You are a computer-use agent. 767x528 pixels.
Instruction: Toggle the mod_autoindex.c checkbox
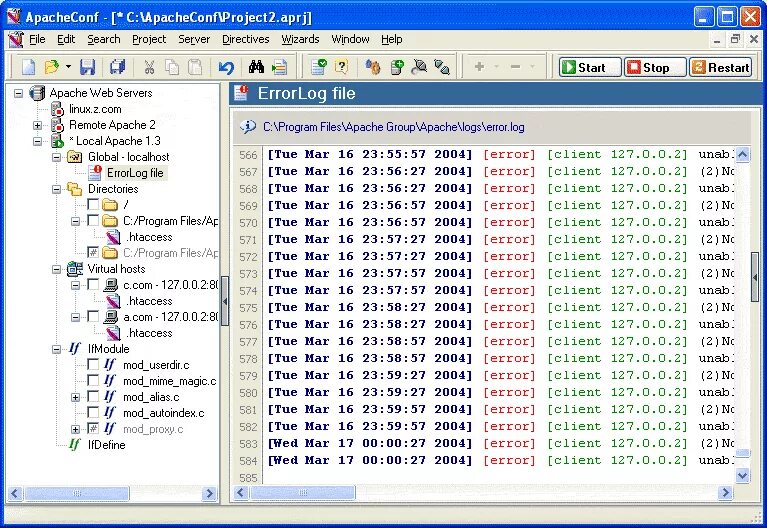pyautogui.click(x=93, y=413)
